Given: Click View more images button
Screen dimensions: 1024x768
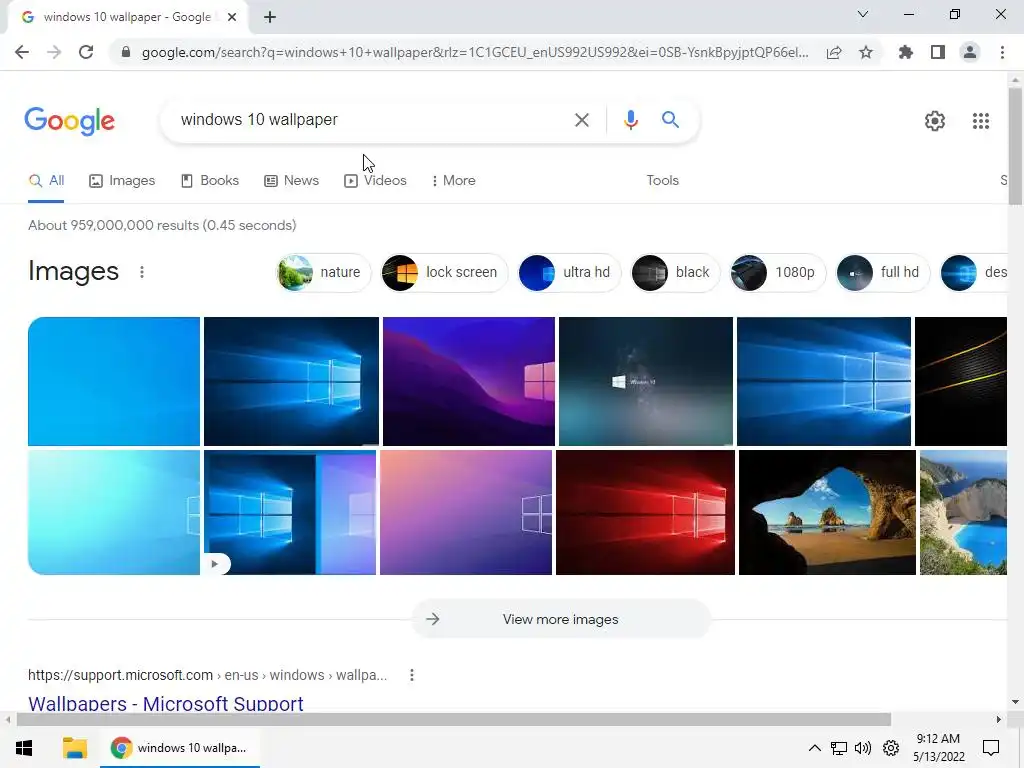Looking at the screenshot, I should tap(560, 619).
